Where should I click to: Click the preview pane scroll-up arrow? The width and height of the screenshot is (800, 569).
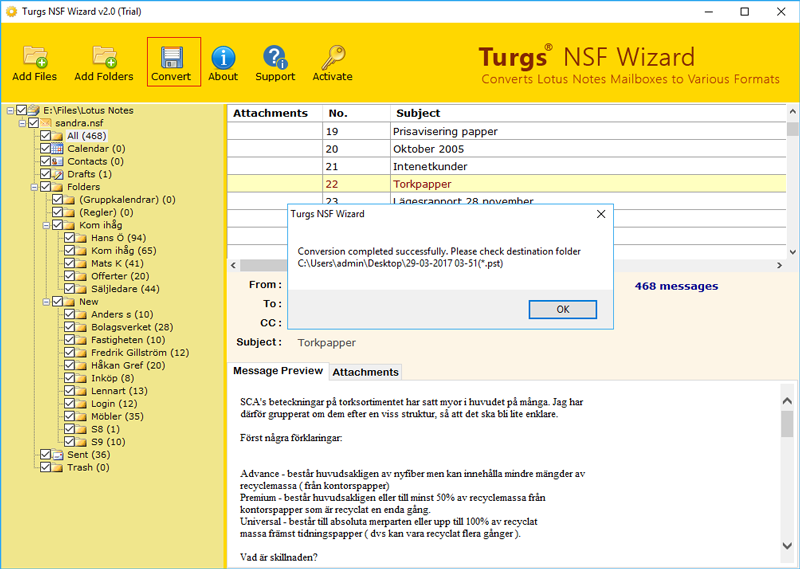pos(787,401)
